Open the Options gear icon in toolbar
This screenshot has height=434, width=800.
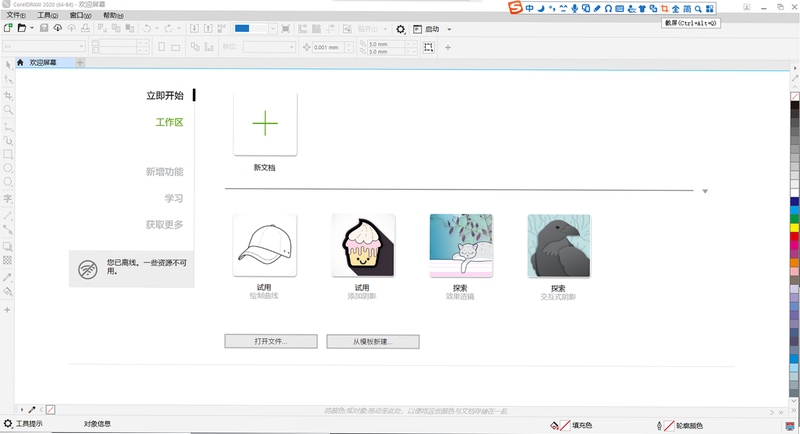pyautogui.click(x=401, y=29)
